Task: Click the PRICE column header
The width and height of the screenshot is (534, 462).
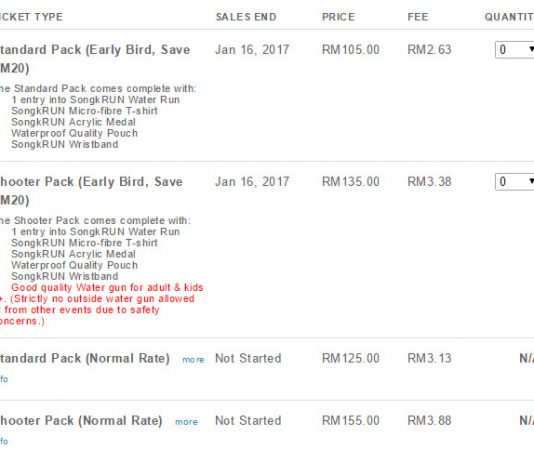Action: click(x=338, y=17)
